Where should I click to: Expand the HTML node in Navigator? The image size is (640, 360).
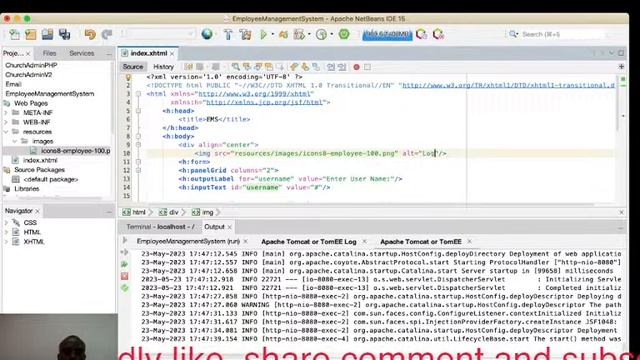point(6,232)
